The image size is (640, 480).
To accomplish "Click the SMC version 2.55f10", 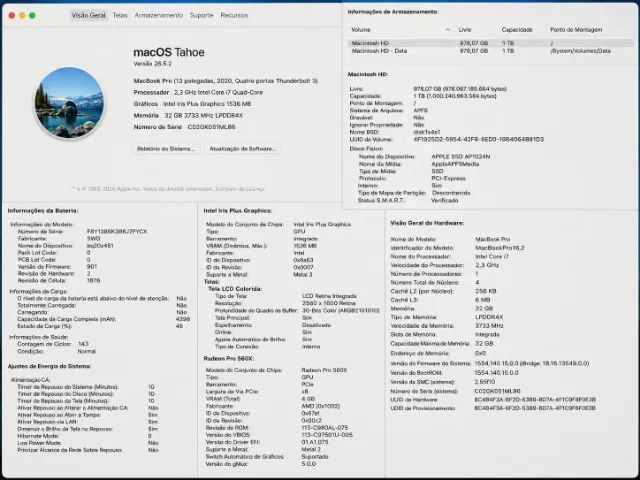I will tap(485, 382).
